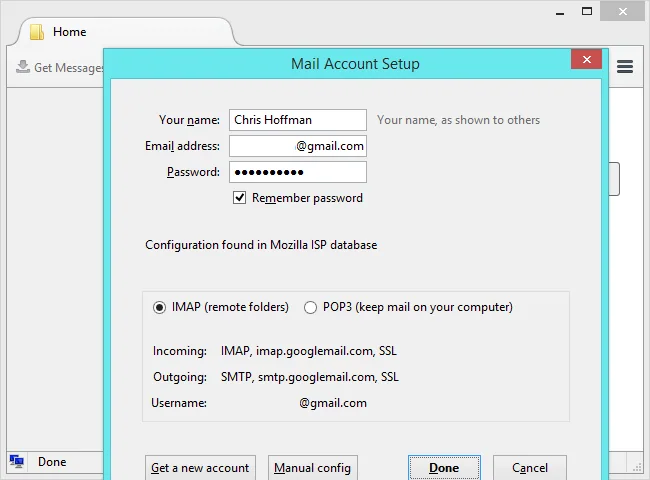Click the Password input field

point(298,172)
